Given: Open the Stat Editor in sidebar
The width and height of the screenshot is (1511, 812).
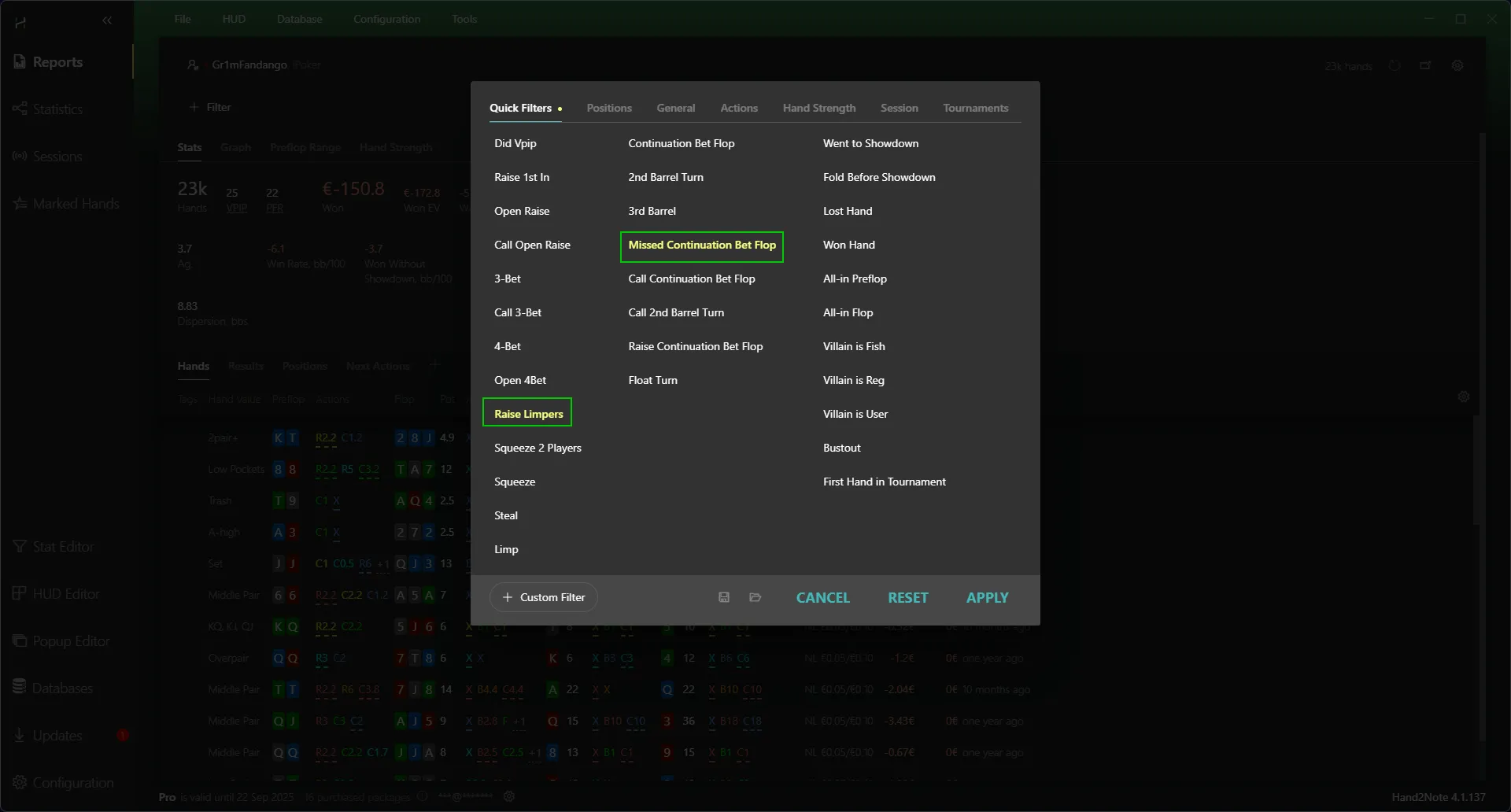Looking at the screenshot, I should (63, 547).
